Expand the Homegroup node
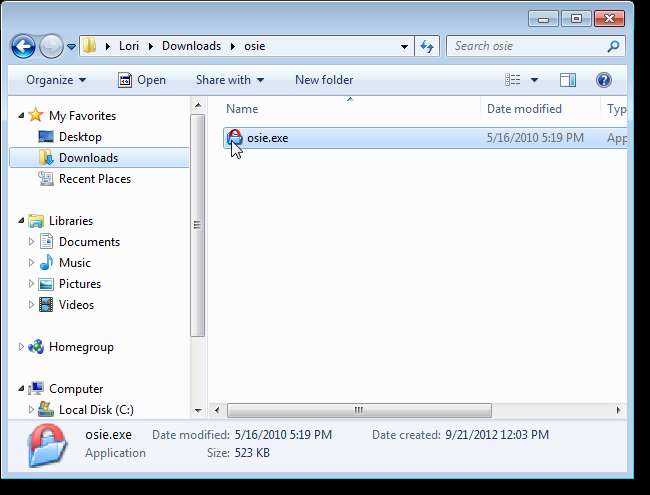Viewport: 650px width, 495px height. [x=21, y=347]
